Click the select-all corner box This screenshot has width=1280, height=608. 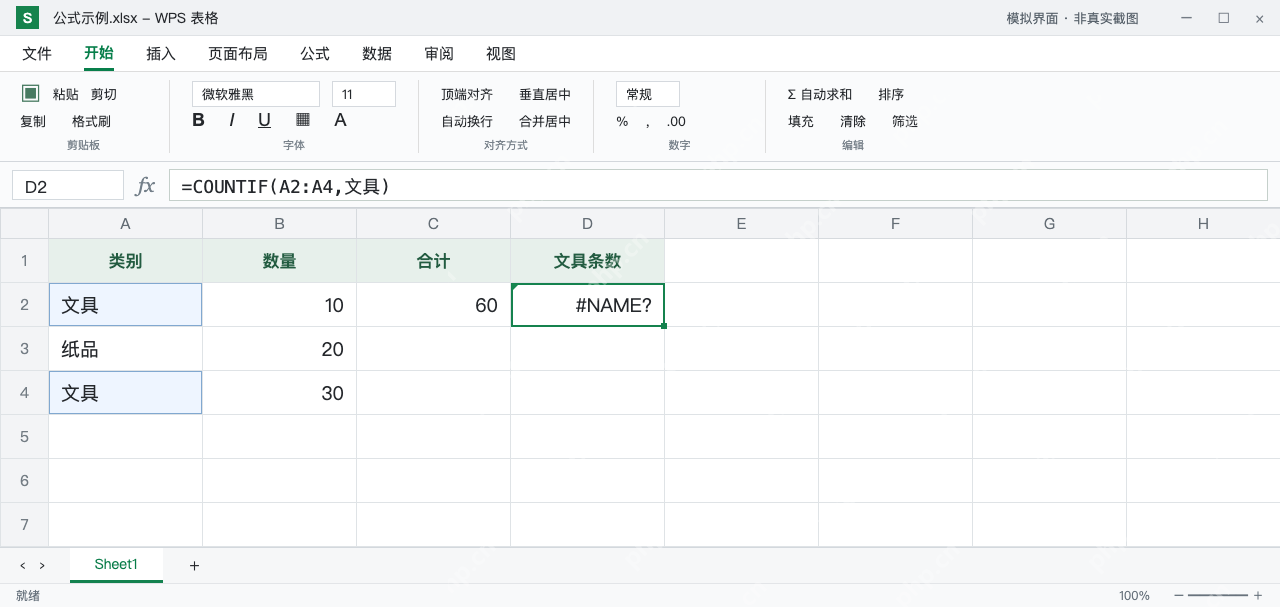point(24,224)
